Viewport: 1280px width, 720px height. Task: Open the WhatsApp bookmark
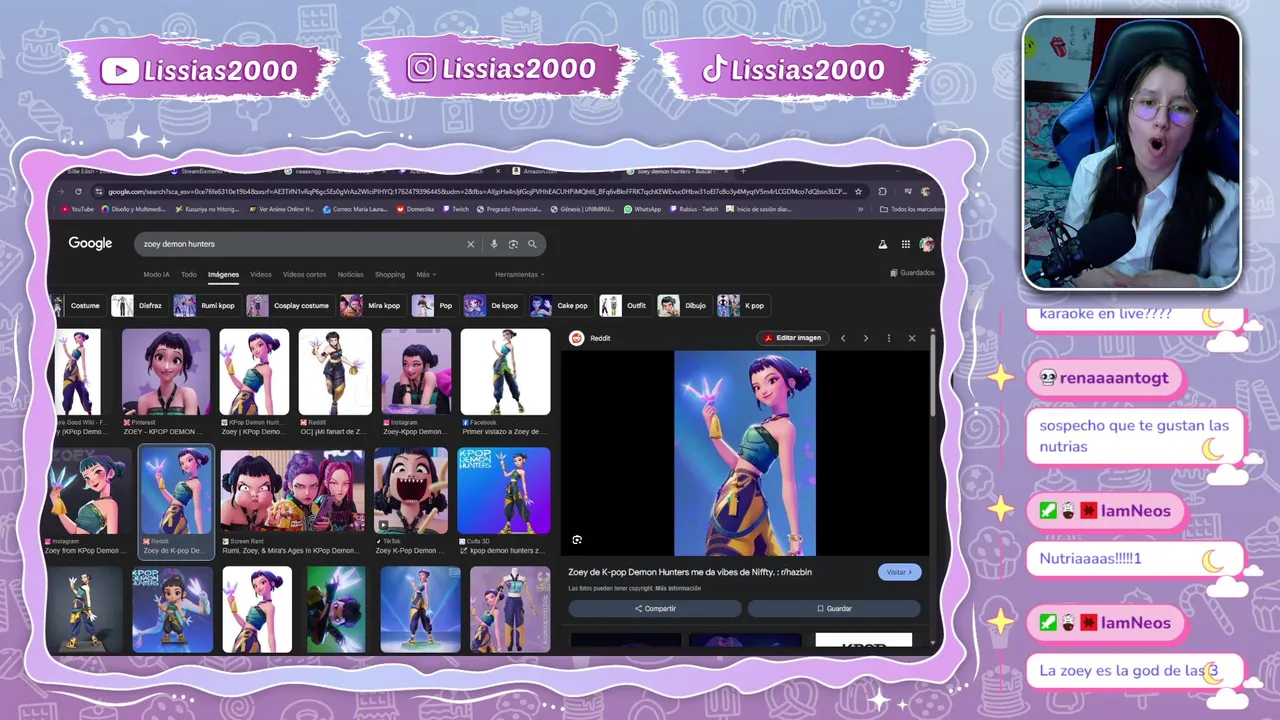[x=642, y=209]
